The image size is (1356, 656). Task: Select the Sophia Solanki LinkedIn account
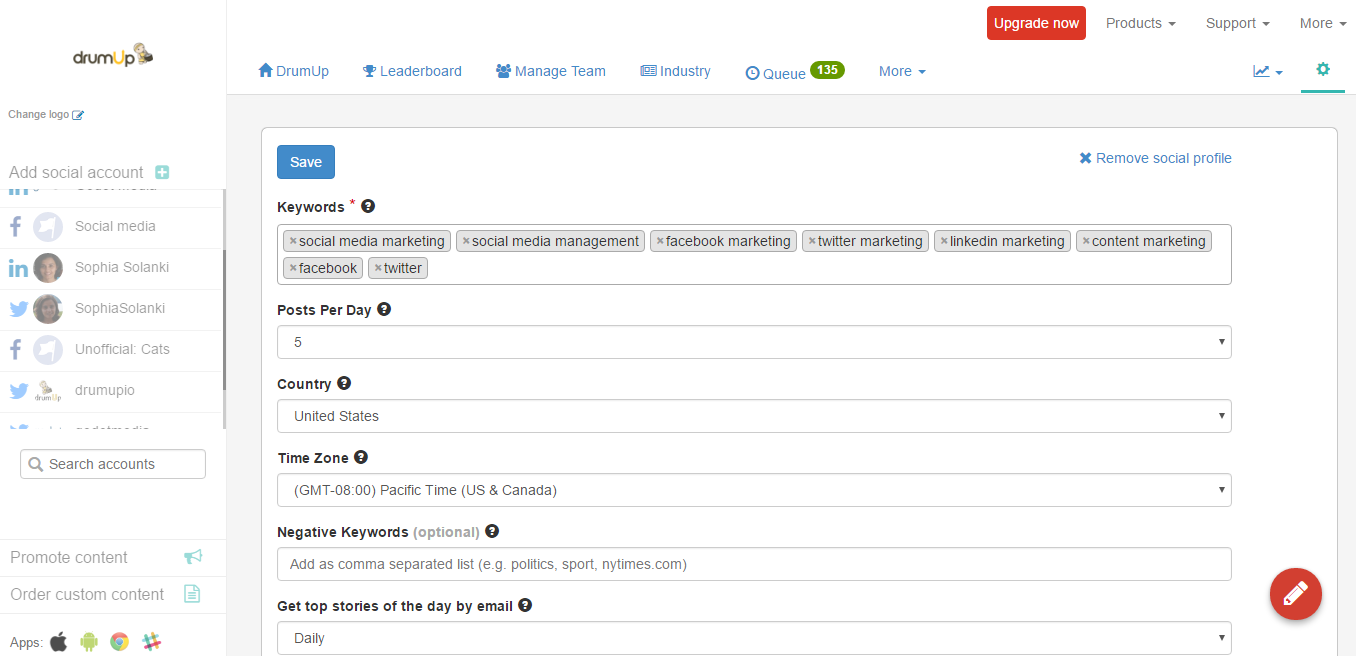click(x=112, y=268)
